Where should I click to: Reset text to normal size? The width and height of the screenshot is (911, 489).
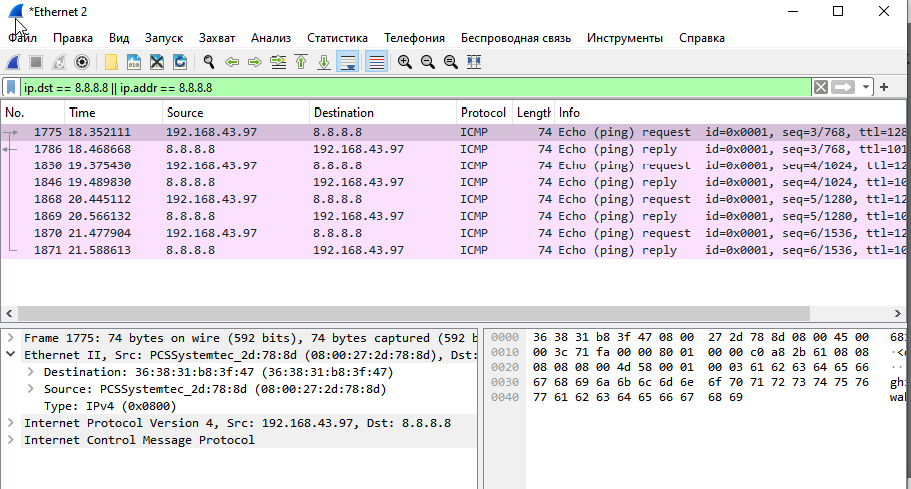pos(451,62)
